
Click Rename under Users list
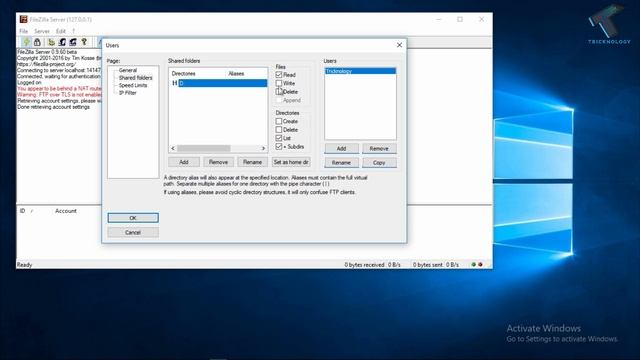342,162
